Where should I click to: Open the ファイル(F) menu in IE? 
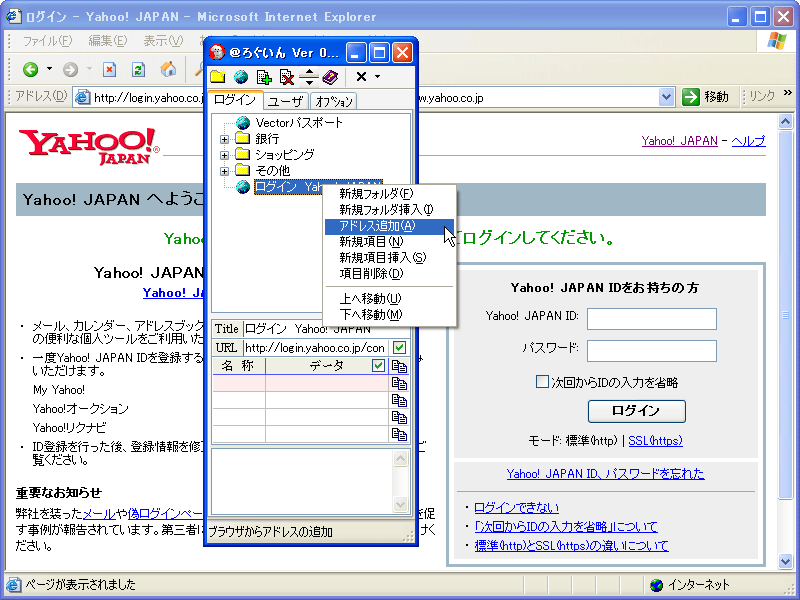47,41
